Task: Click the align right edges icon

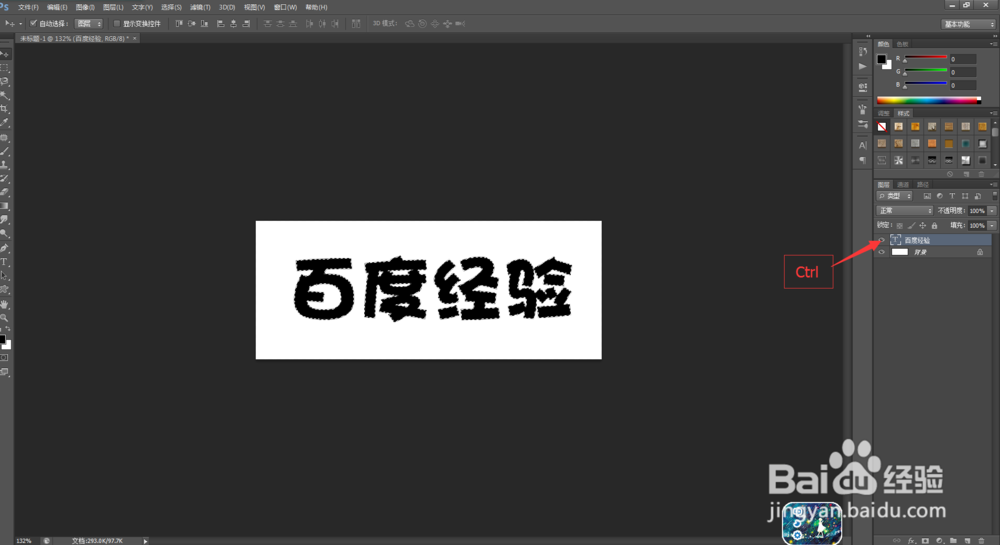Action: pyautogui.click(x=246, y=24)
